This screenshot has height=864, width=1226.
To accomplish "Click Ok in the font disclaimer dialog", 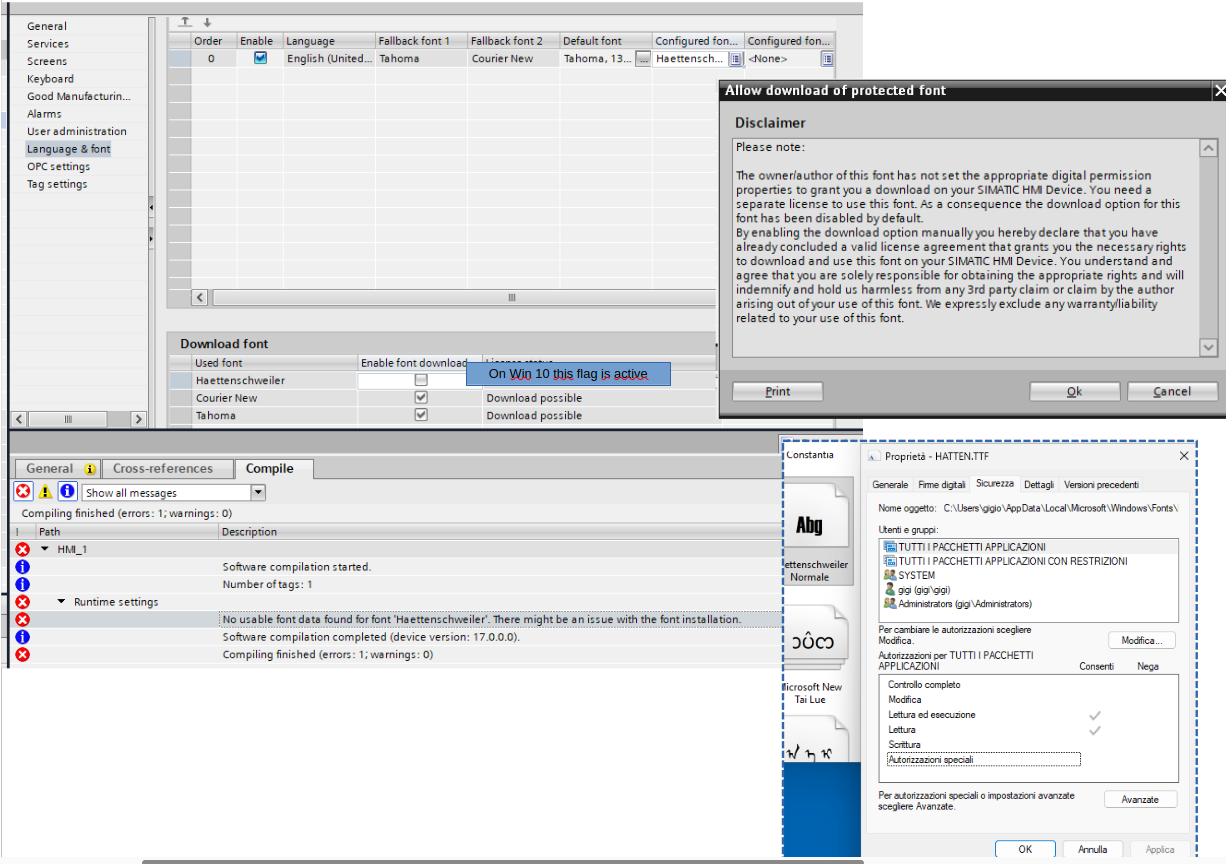I will coord(1074,391).
